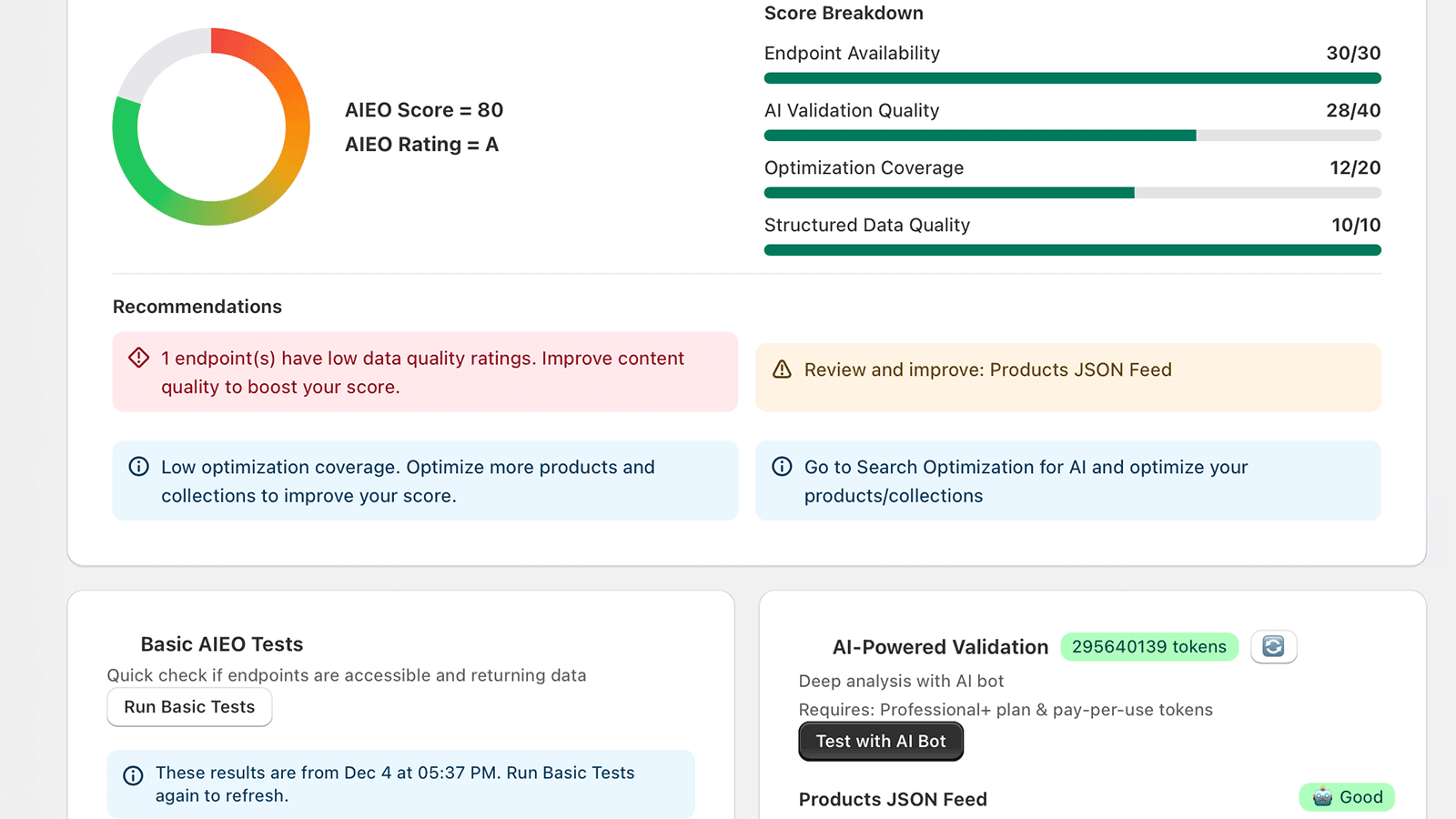Click the Run Basic Tests button
Image resolution: width=1456 pixels, height=819 pixels.
pyautogui.click(x=188, y=707)
